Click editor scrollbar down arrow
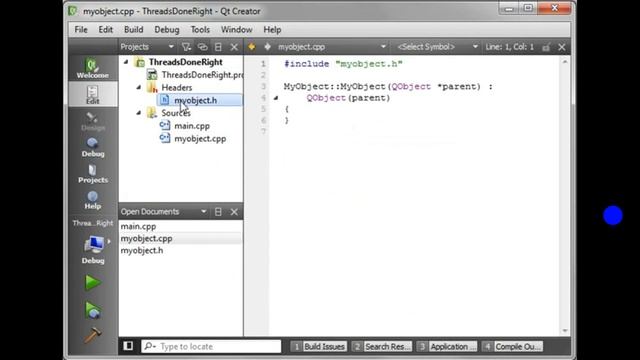Viewport: 640px width, 360px height. (565, 331)
